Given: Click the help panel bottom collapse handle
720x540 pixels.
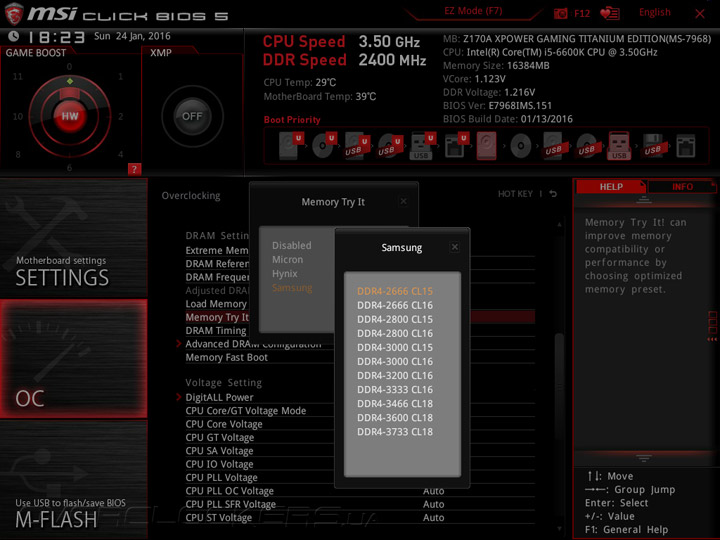Looking at the screenshot, I should click(644, 458).
